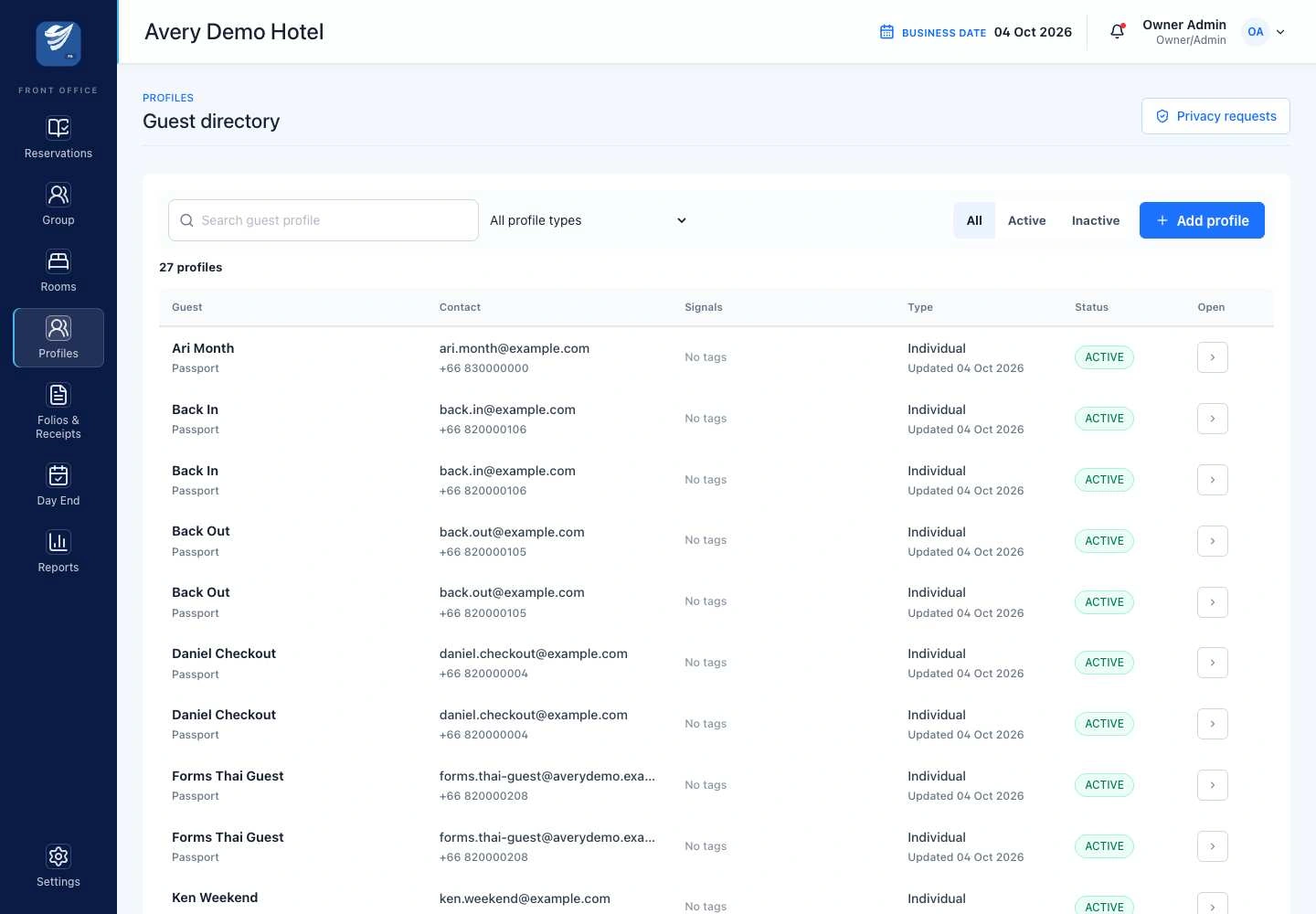
Task: Open the notifications bell
Action: [x=1117, y=32]
